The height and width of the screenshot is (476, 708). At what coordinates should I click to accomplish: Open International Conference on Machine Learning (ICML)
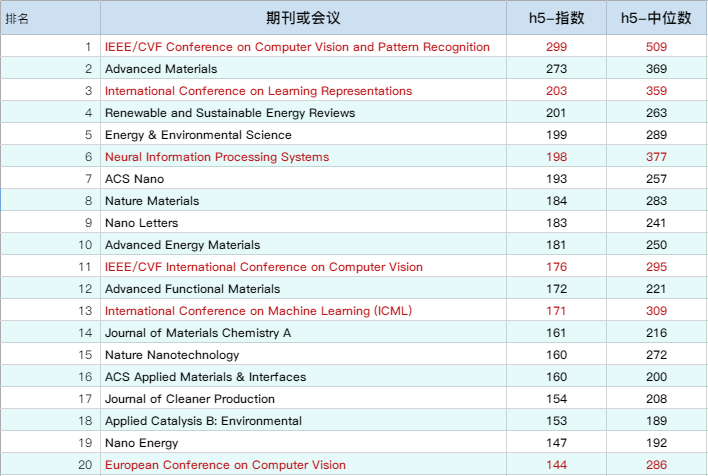point(258,311)
